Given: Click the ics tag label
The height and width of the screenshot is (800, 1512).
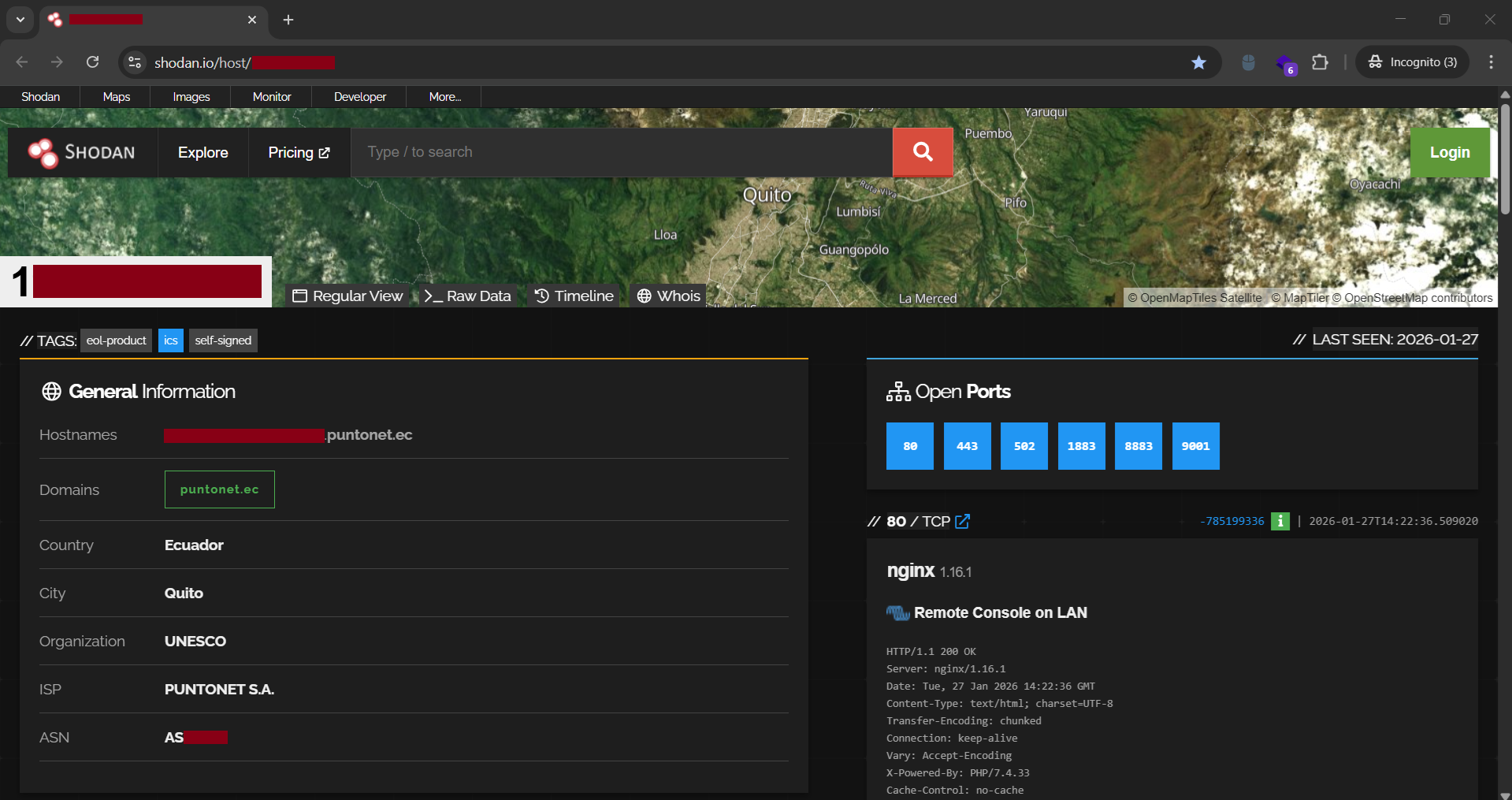Looking at the screenshot, I should [170, 340].
